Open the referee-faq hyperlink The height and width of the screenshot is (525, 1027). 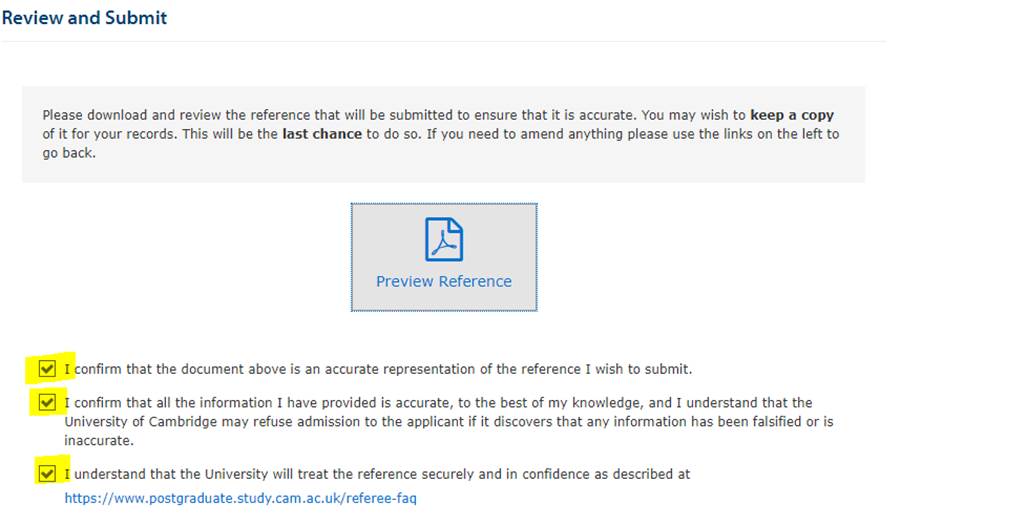[240, 498]
